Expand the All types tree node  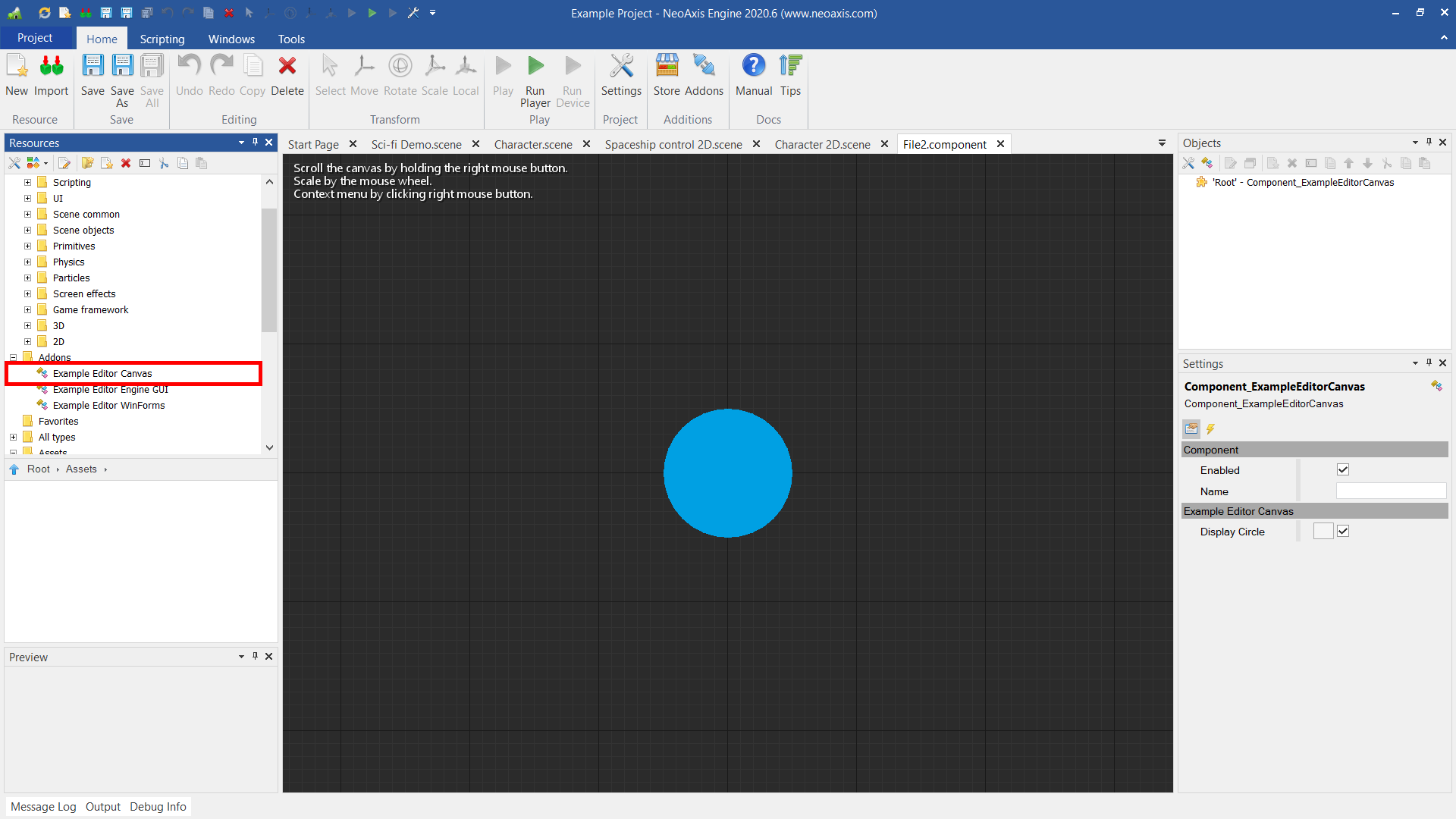(x=14, y=438)
